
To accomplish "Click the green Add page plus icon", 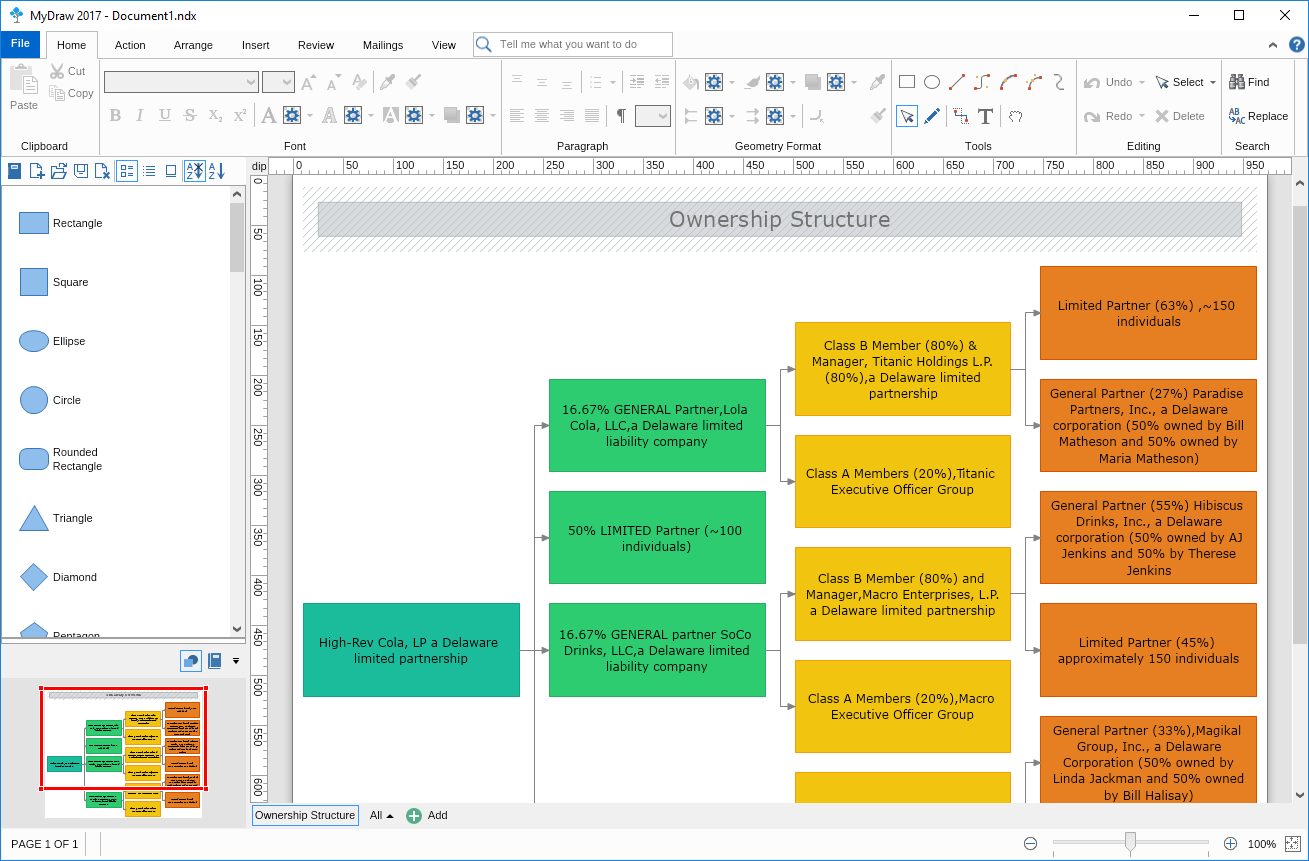I will (414, 816).
